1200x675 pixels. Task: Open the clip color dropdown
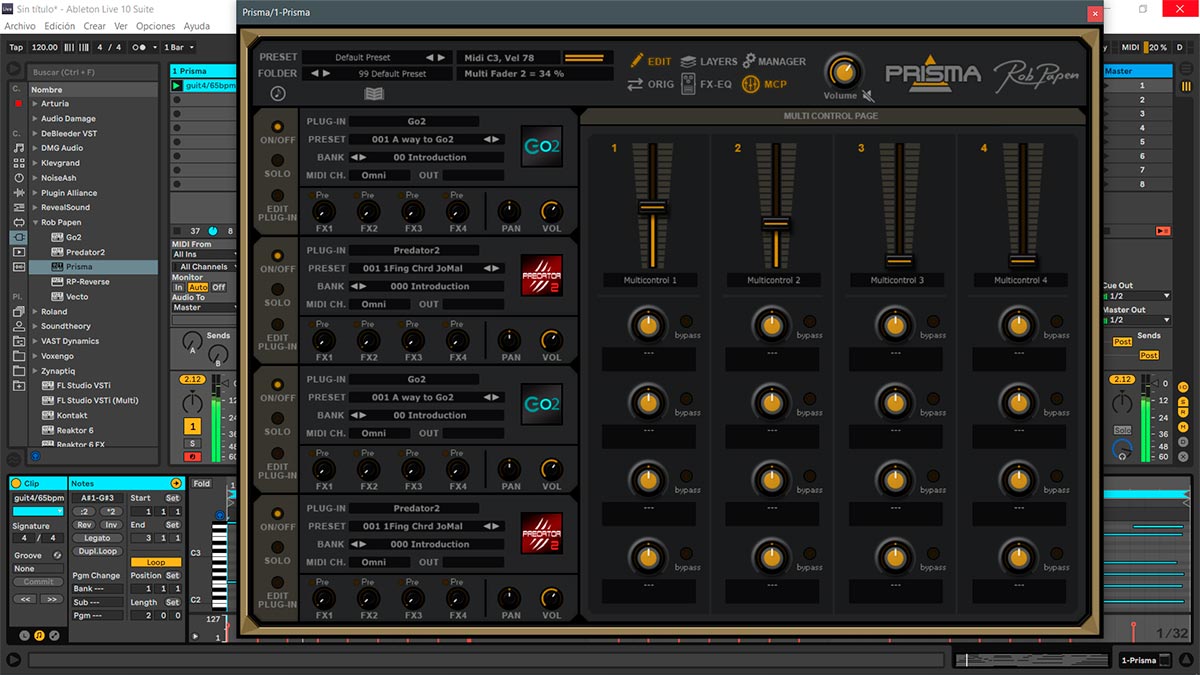click(x=38, y=511)
